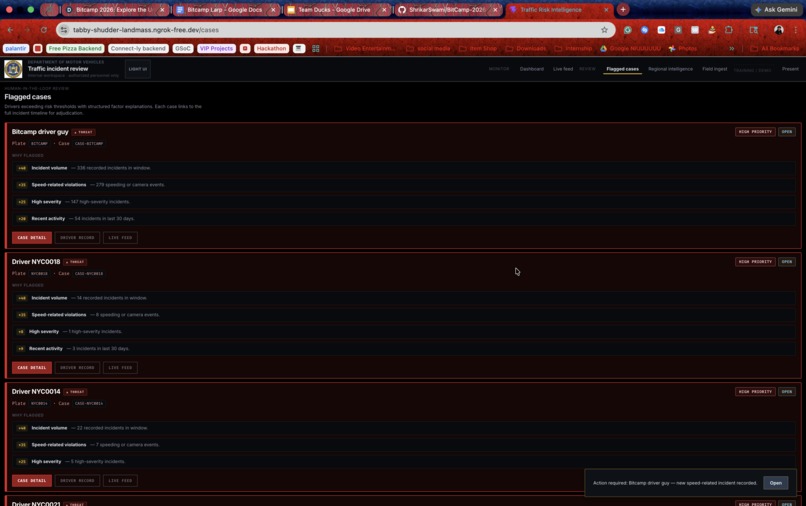Open the GSoC bookmark
The height and width of the screenshot is (506, 806).
tap(182, 48)
